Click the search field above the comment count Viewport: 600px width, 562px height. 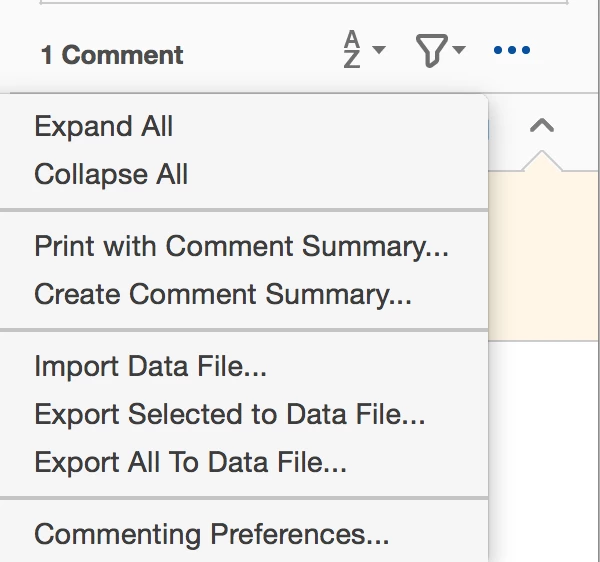(300, 5)
